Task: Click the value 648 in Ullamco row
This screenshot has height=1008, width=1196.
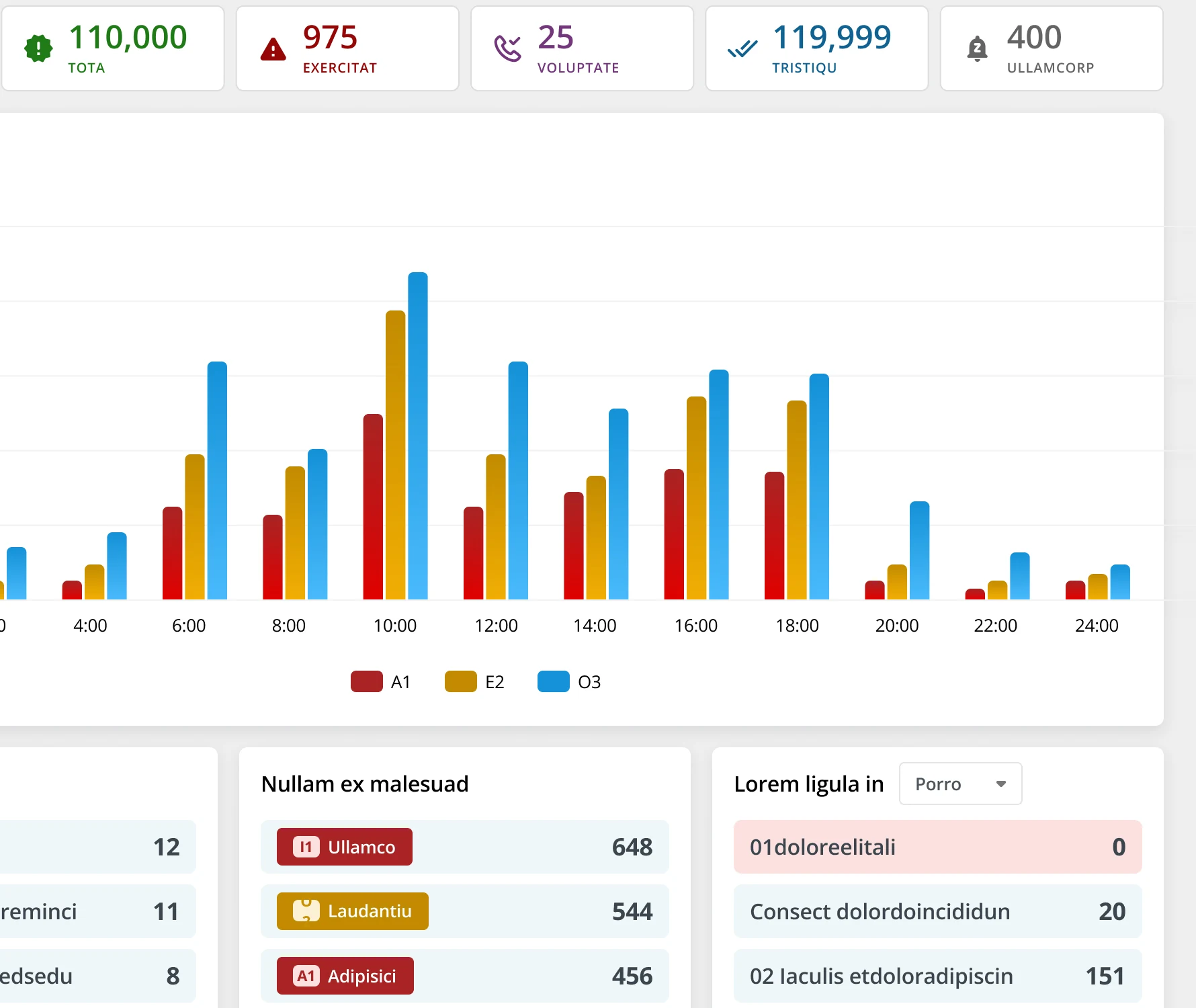Action: click(632, 847)
